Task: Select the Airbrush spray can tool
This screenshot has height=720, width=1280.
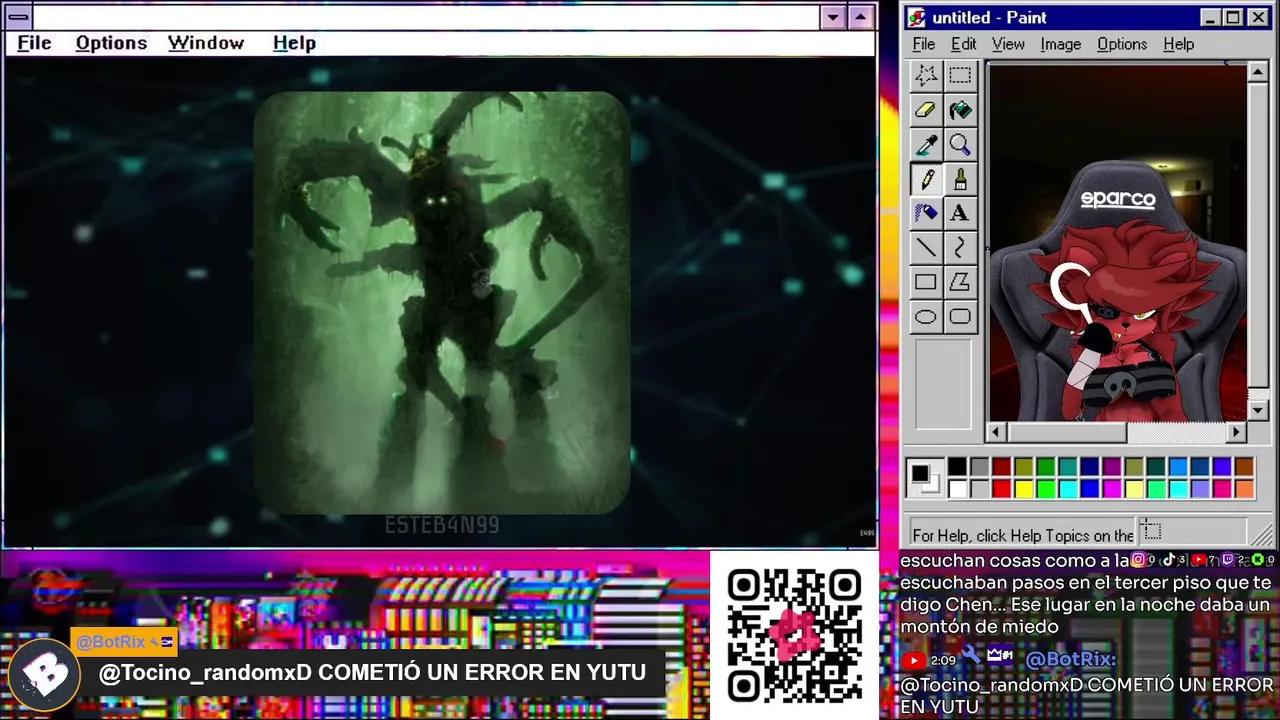Action: click(926, 213)
